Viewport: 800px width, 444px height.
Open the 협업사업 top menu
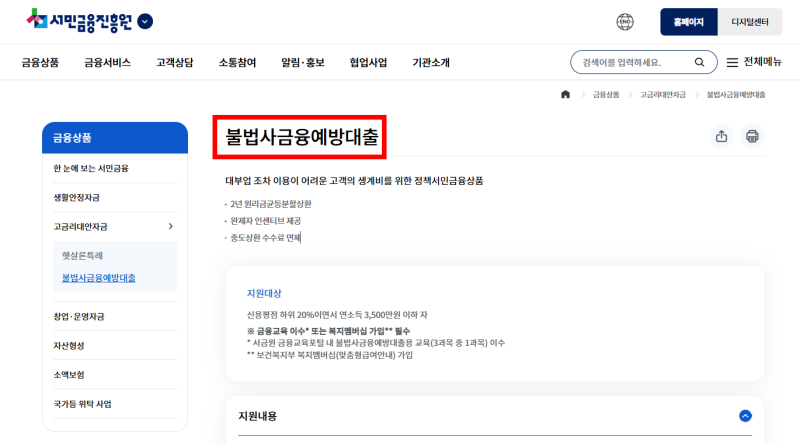pos(368,62)
